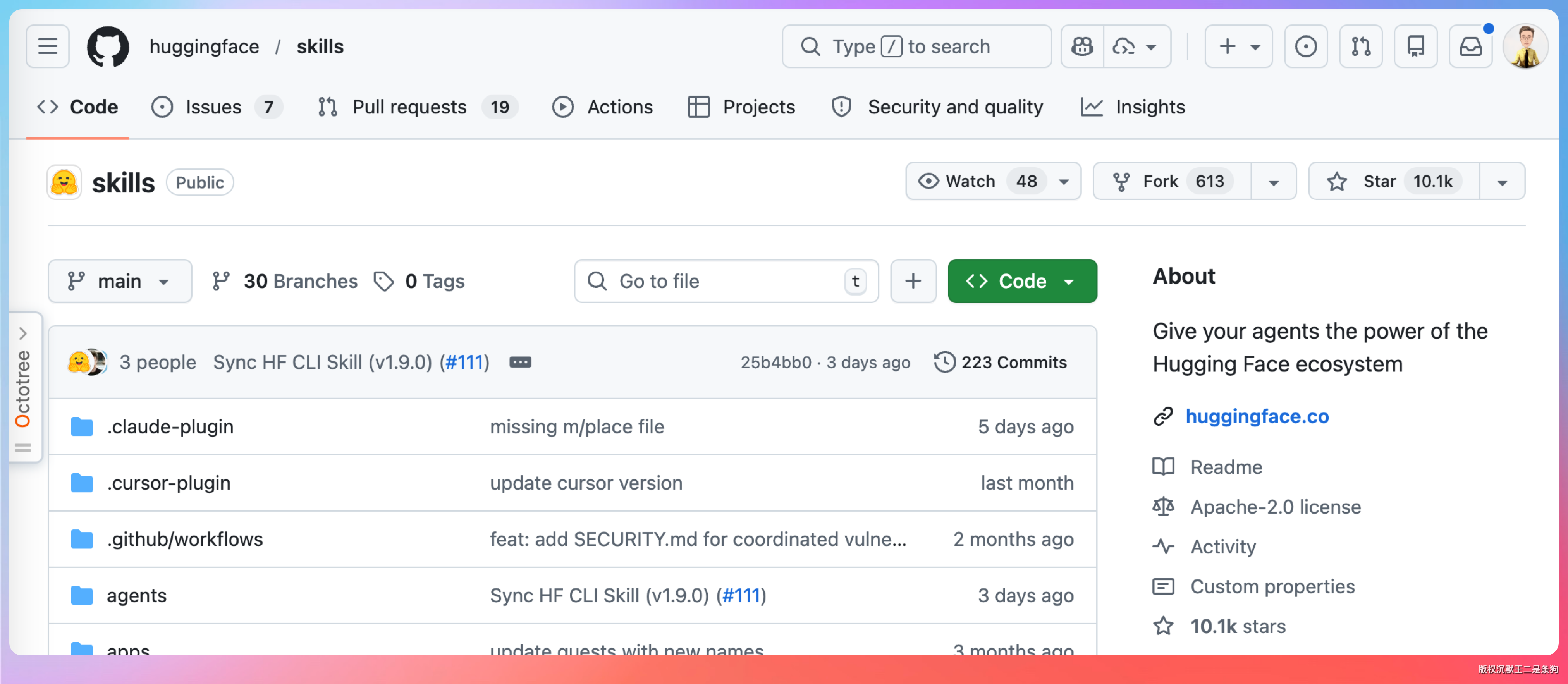The image size is (1568, 684).
Task: Click the add file plus button
Action: pyautogui.click(x=913, y=281)
